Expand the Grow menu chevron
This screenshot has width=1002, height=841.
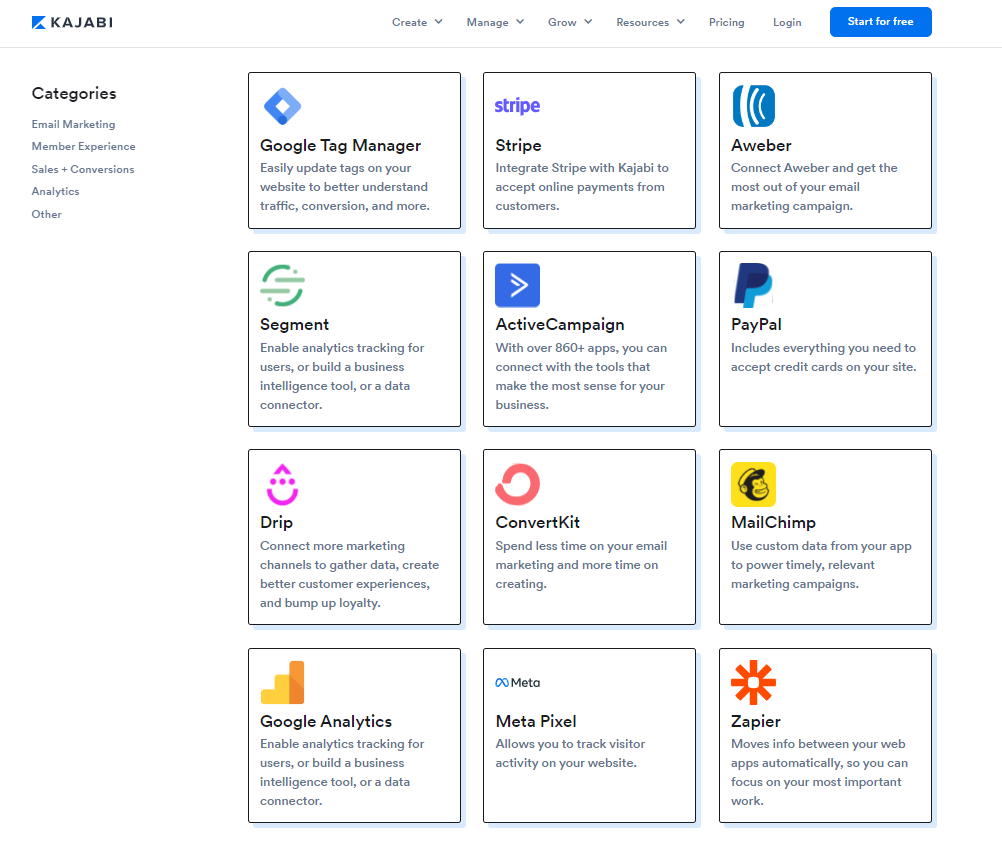point(589,22)
